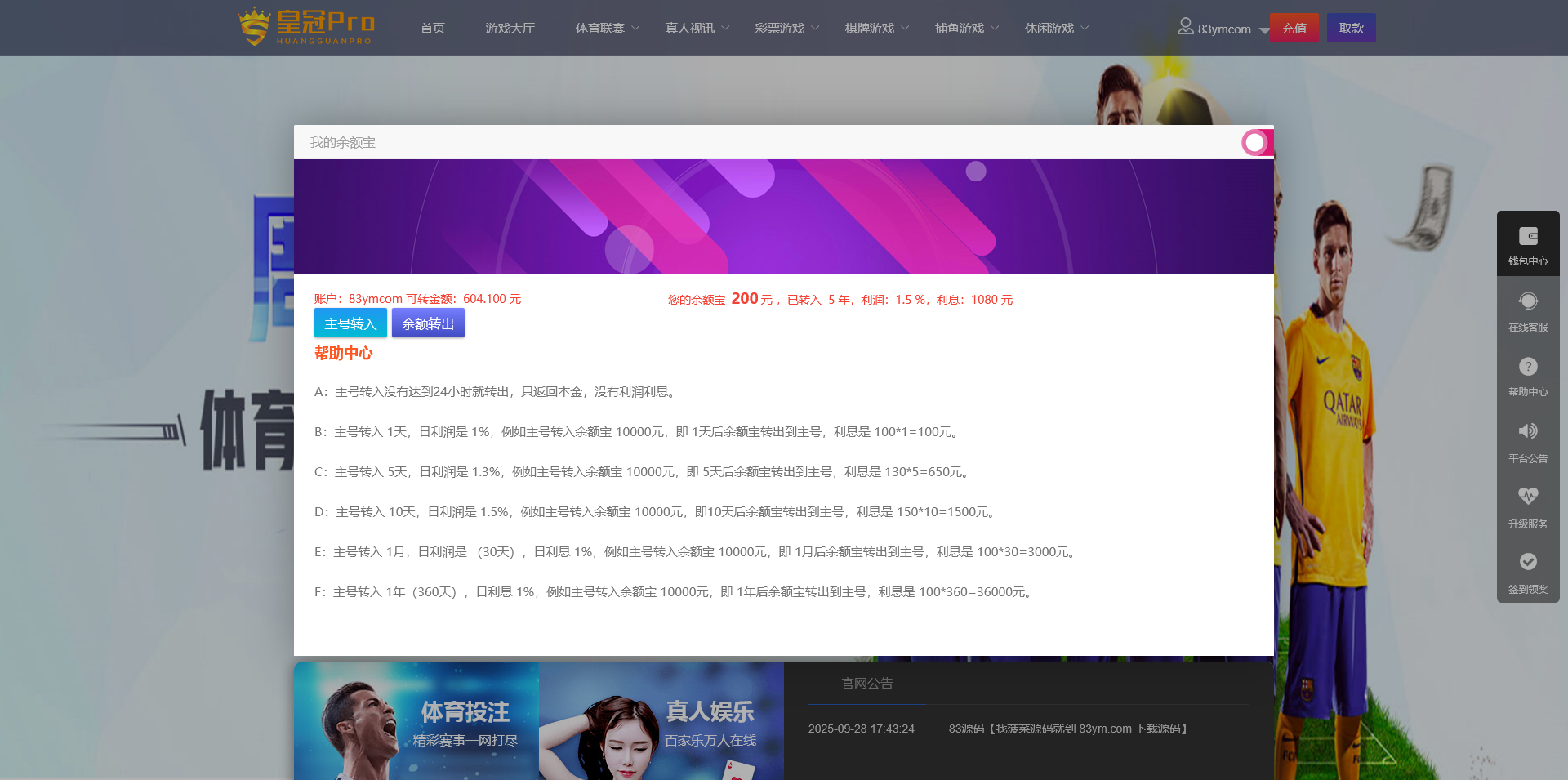The height and width of the screenshot is (780, 1568).
Task: Click the online customer service headset icon
Action: click(x=1528, y=302)
